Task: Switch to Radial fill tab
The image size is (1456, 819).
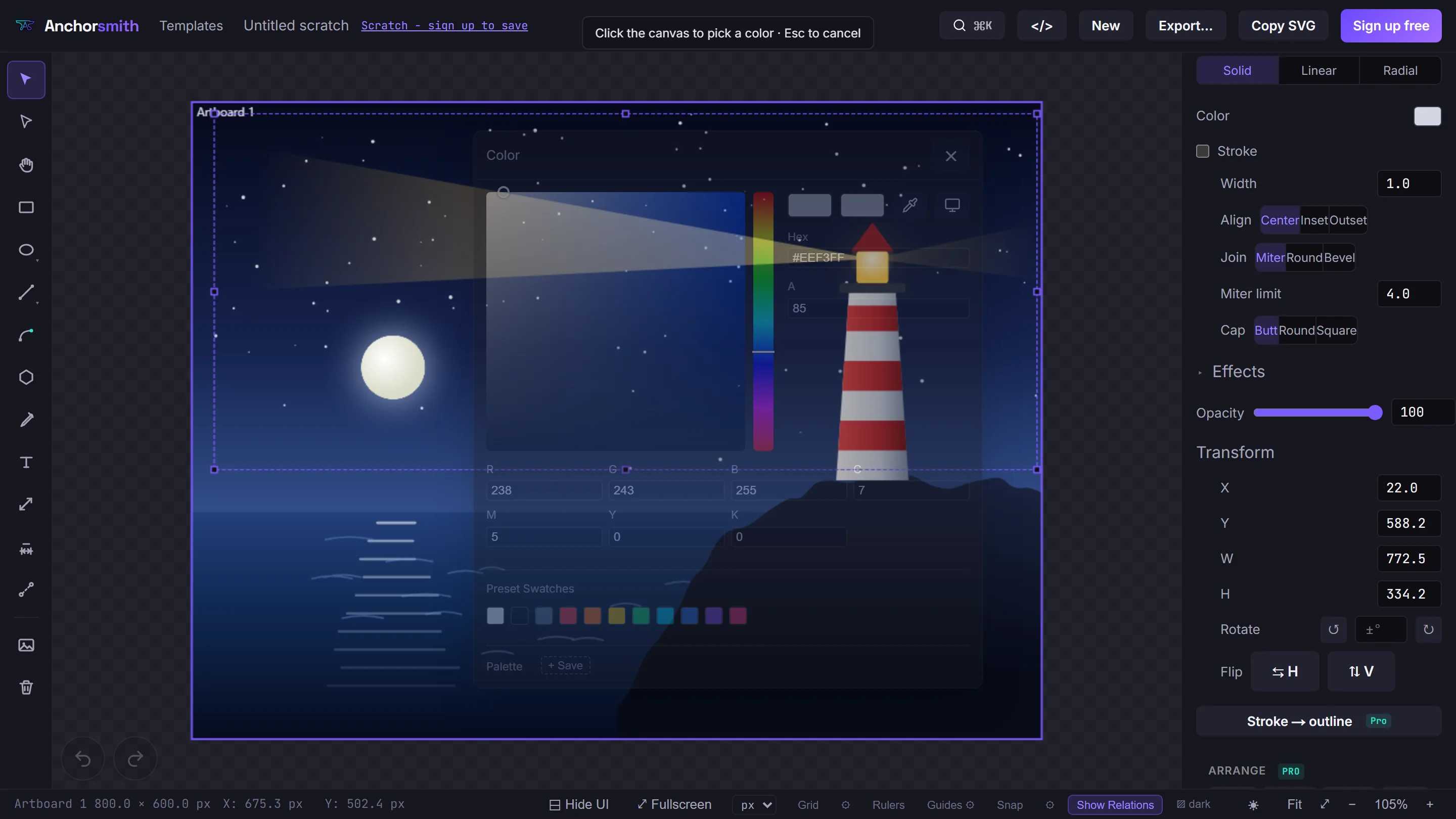Action: [x=1400, y=71]
